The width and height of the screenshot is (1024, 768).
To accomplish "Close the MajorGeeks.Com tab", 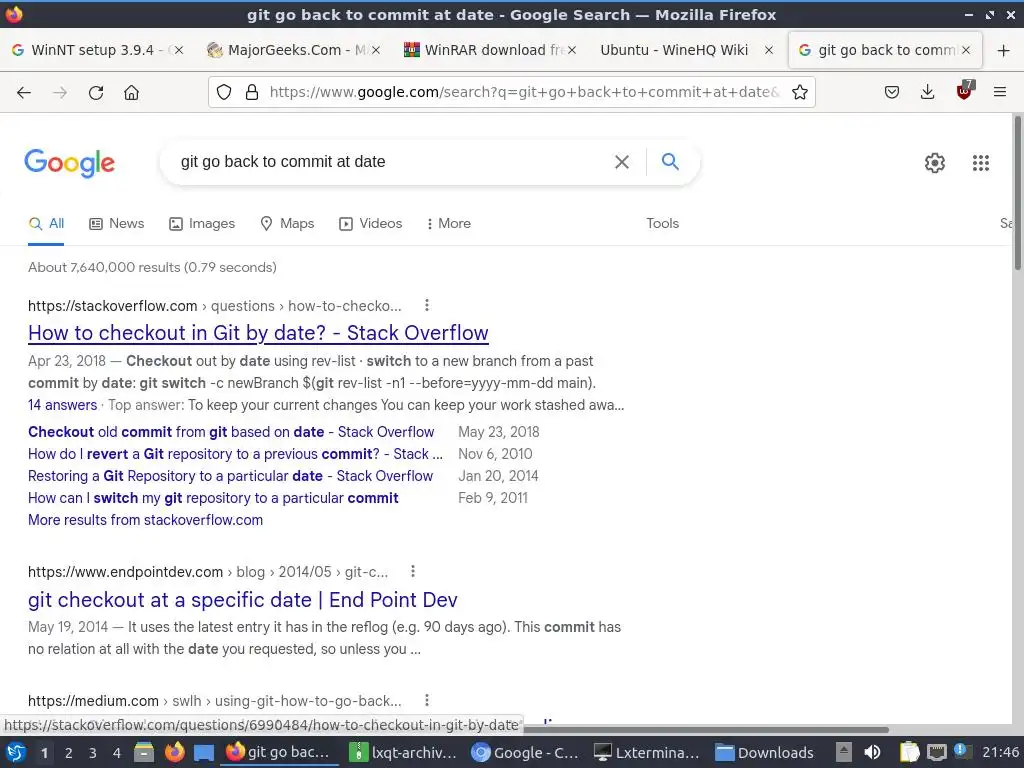I will point(376,50).
